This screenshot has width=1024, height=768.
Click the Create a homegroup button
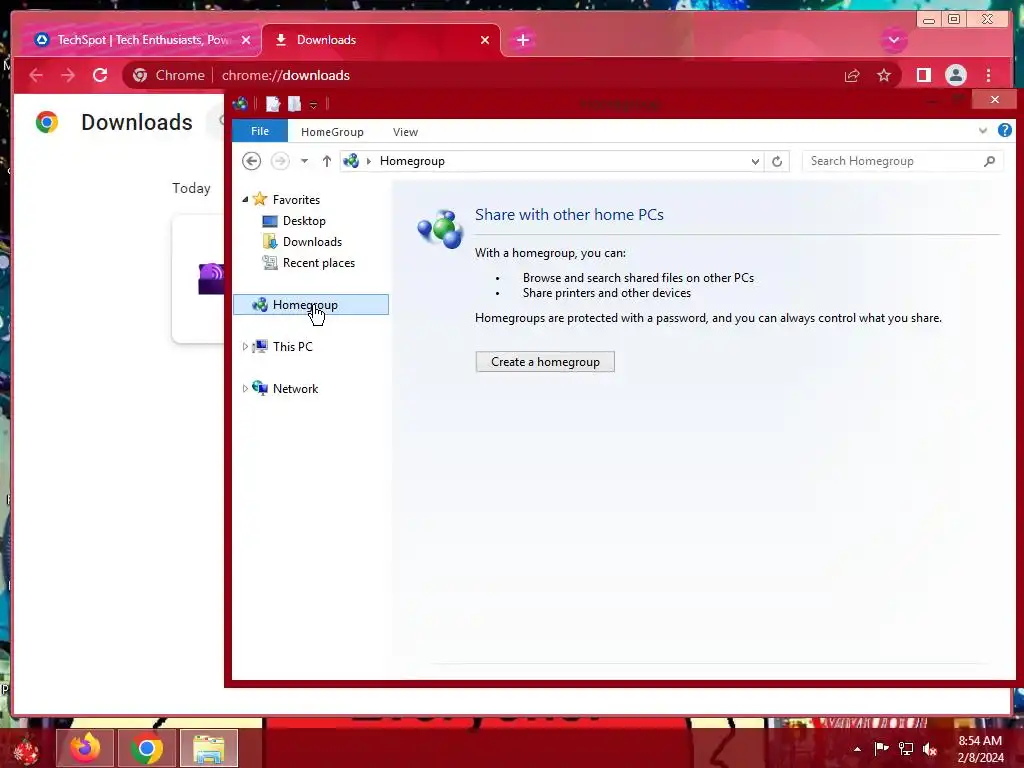pyautogui.click(x=545, y=362)
